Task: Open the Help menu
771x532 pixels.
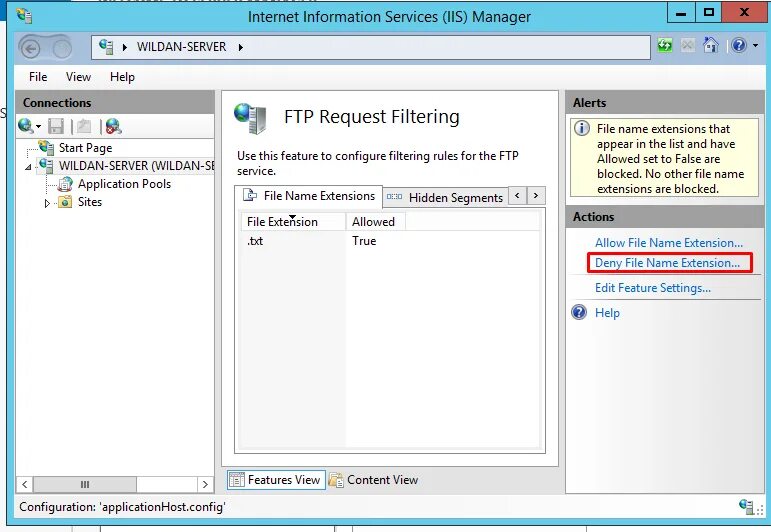Action: pos(122,77)
